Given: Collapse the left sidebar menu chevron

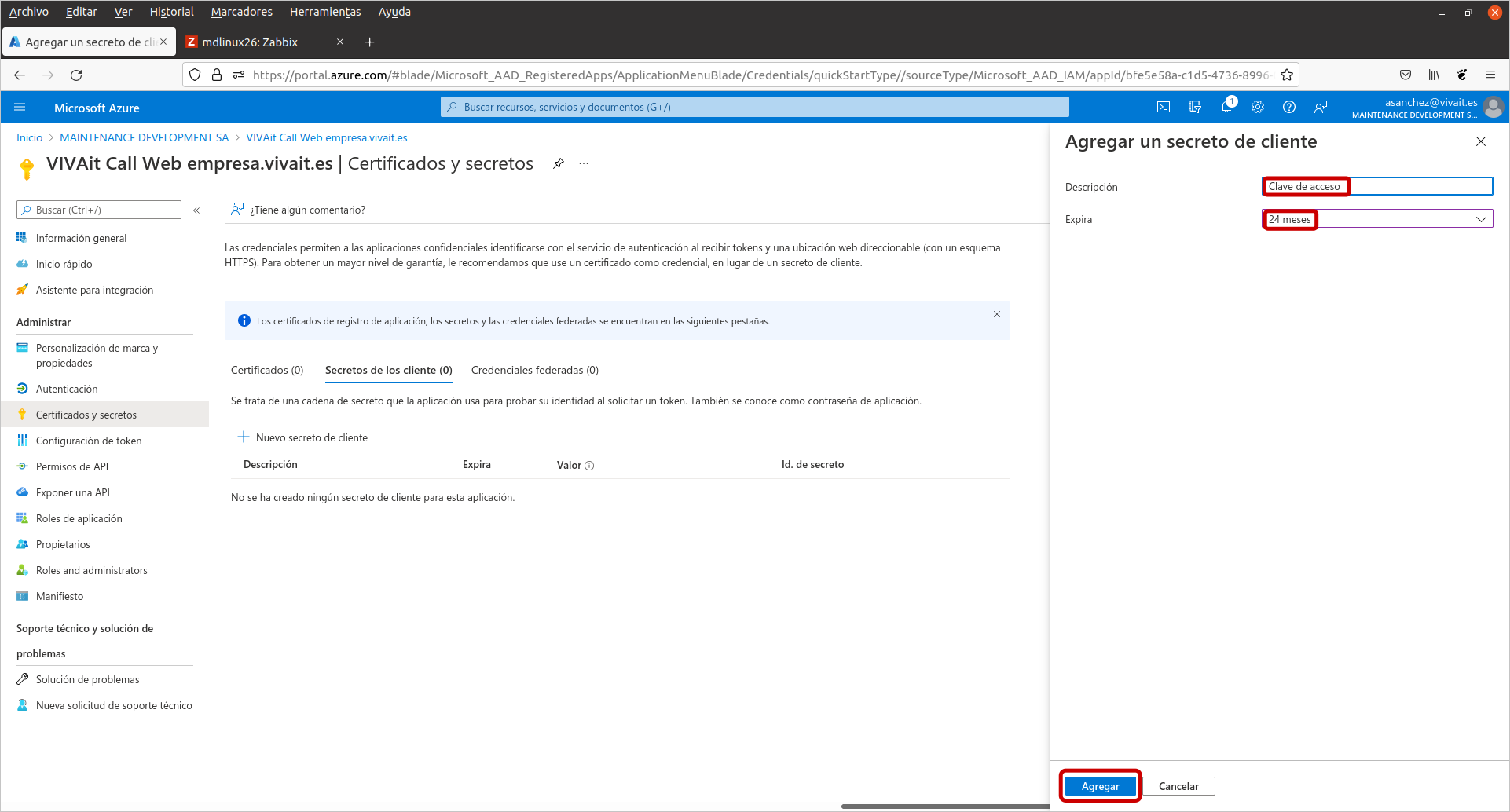Looking at the screenshot, I should click(196, 210).
